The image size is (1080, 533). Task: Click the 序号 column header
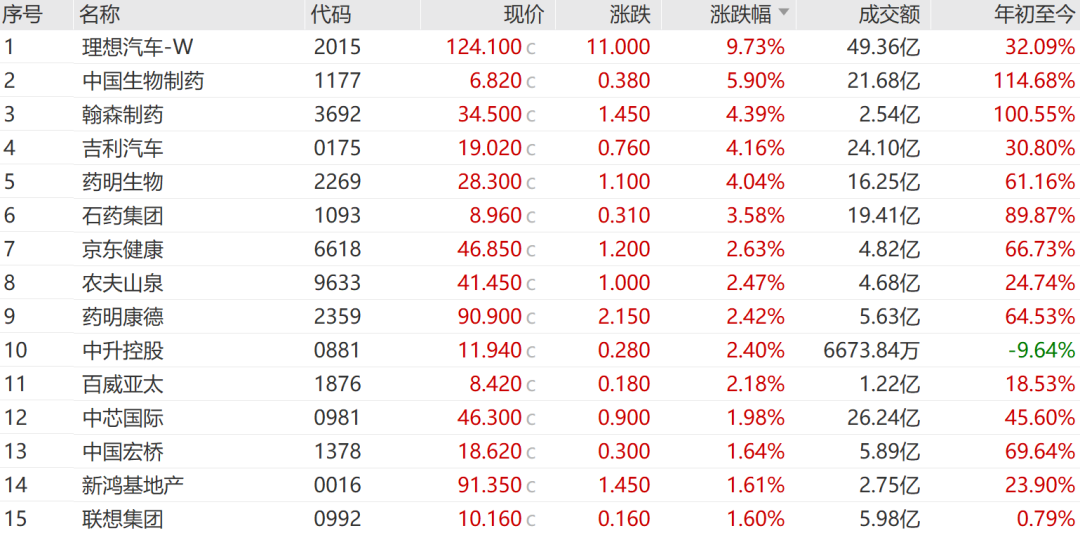coord(22,13)
